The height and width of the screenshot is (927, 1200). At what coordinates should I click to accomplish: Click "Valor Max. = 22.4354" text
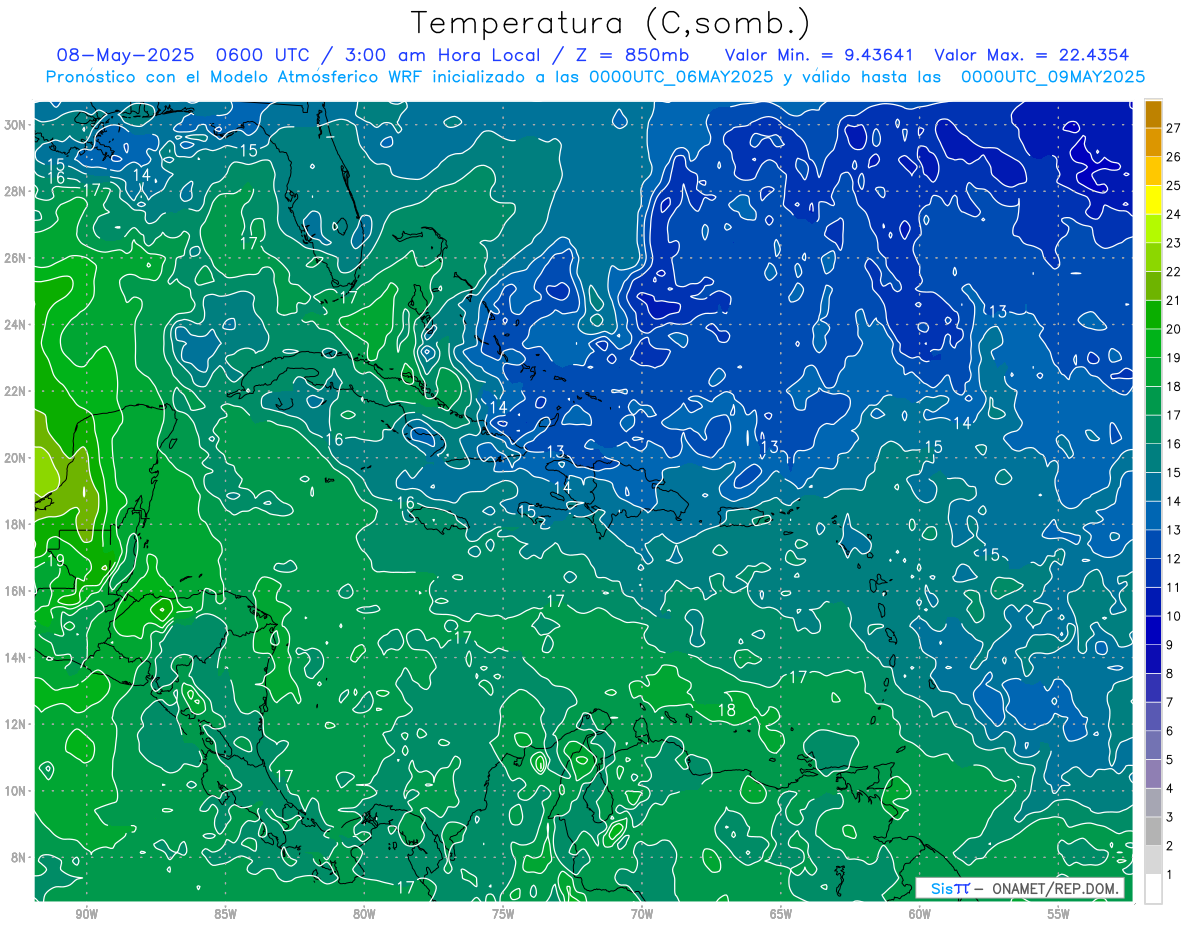coord(1031,56)
